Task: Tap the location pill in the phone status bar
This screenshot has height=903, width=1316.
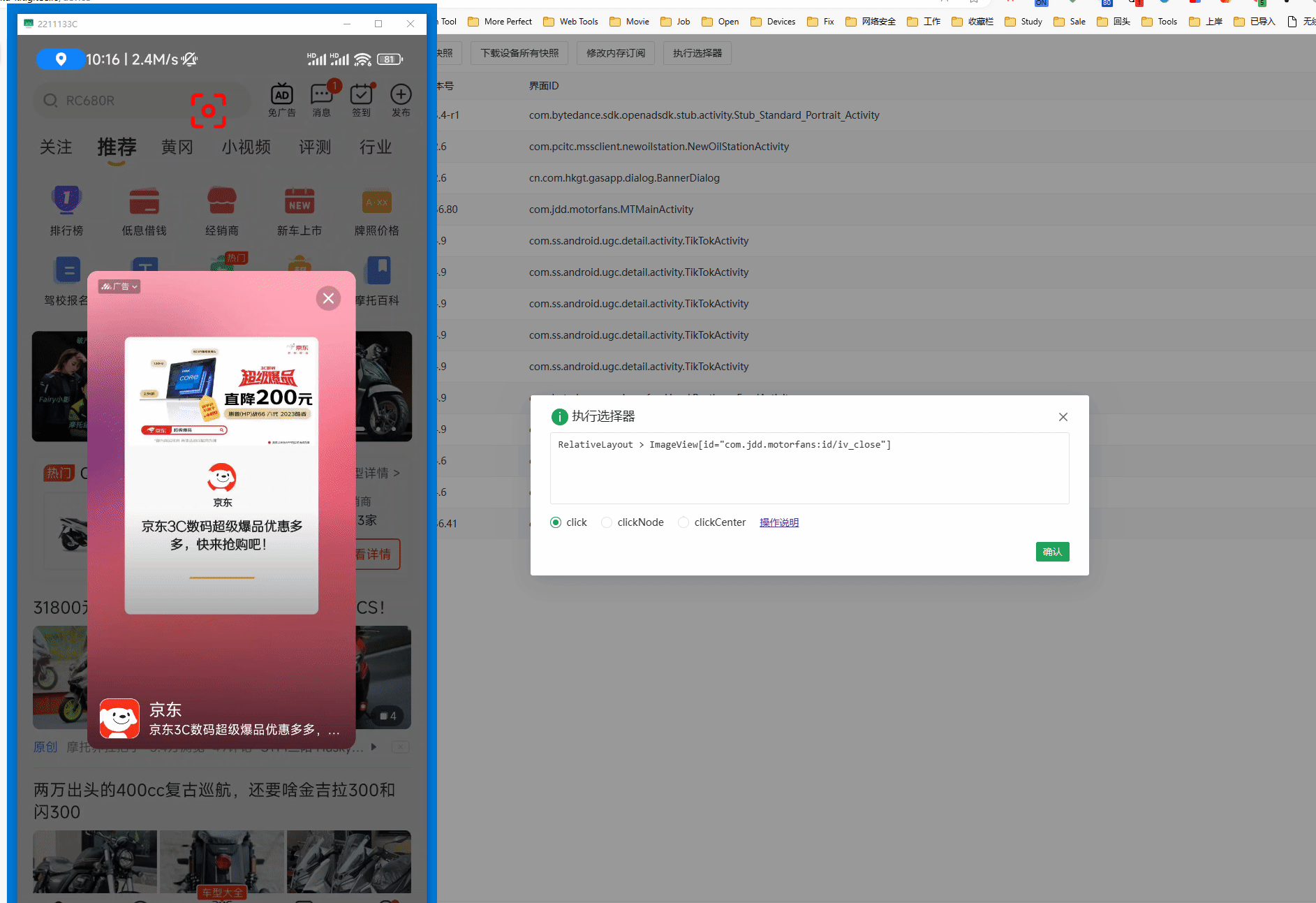Action: pos(61,59)
